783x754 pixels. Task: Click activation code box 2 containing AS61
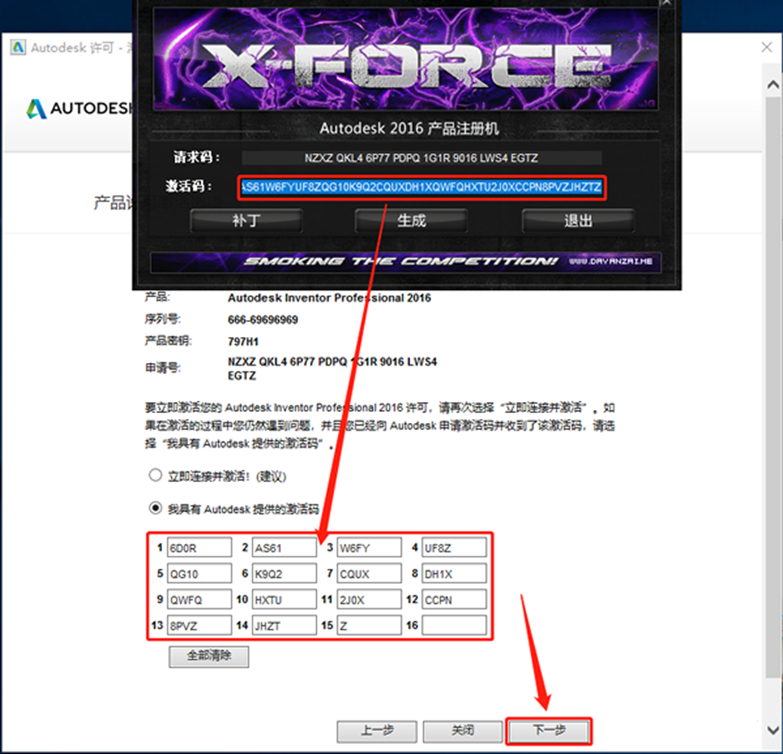click(x=284, y=547)
